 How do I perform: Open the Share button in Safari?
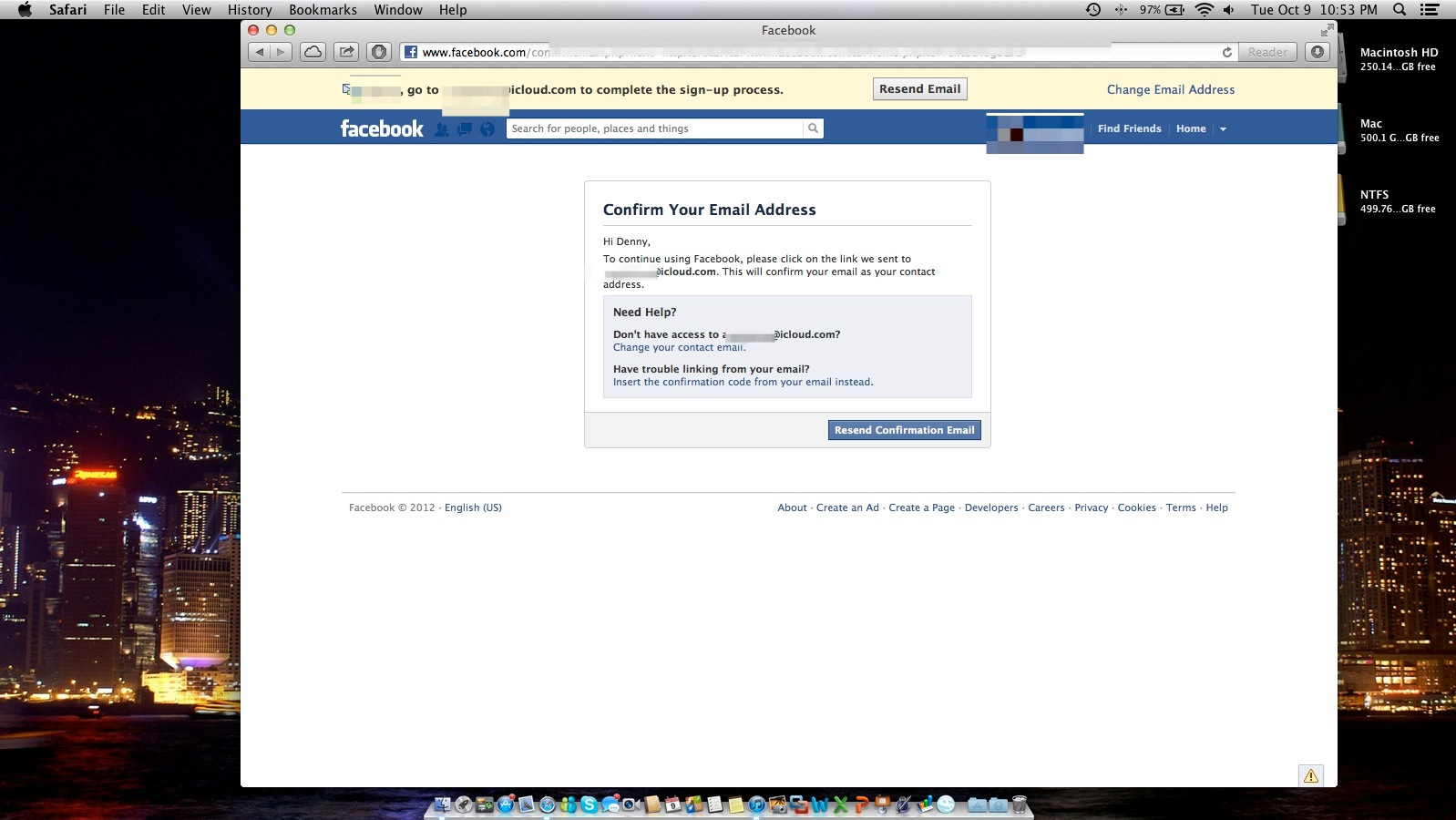pyautogui.click(x=346, y=52)
